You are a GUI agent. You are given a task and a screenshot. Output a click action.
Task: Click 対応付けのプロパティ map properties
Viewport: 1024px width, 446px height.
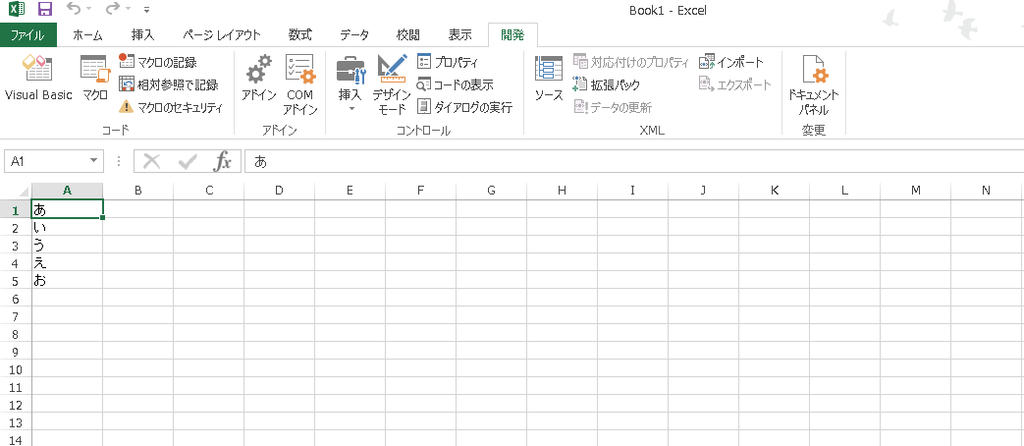[x=631, y=63]
